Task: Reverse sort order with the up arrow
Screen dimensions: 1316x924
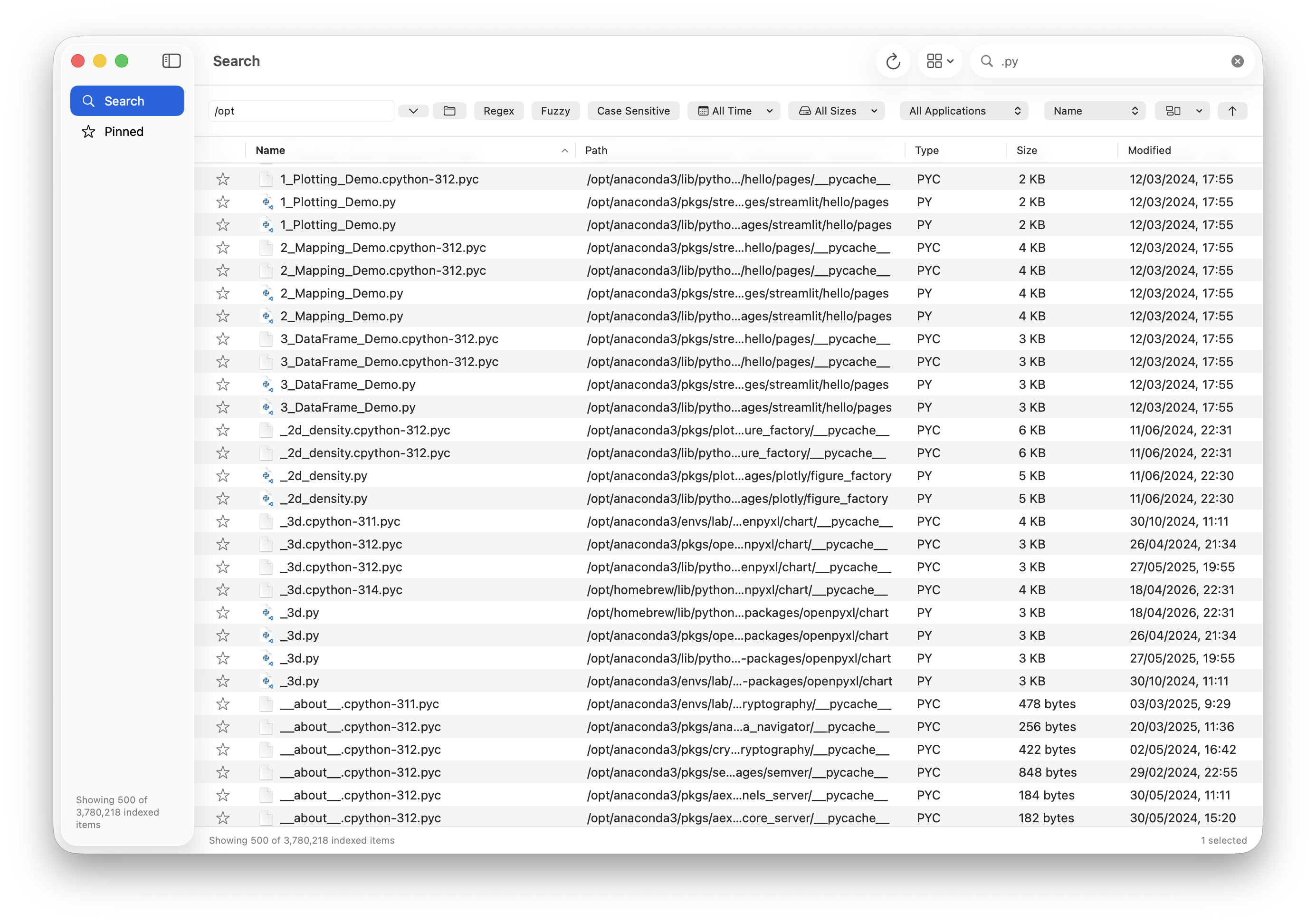Action: click(1232, 111)
